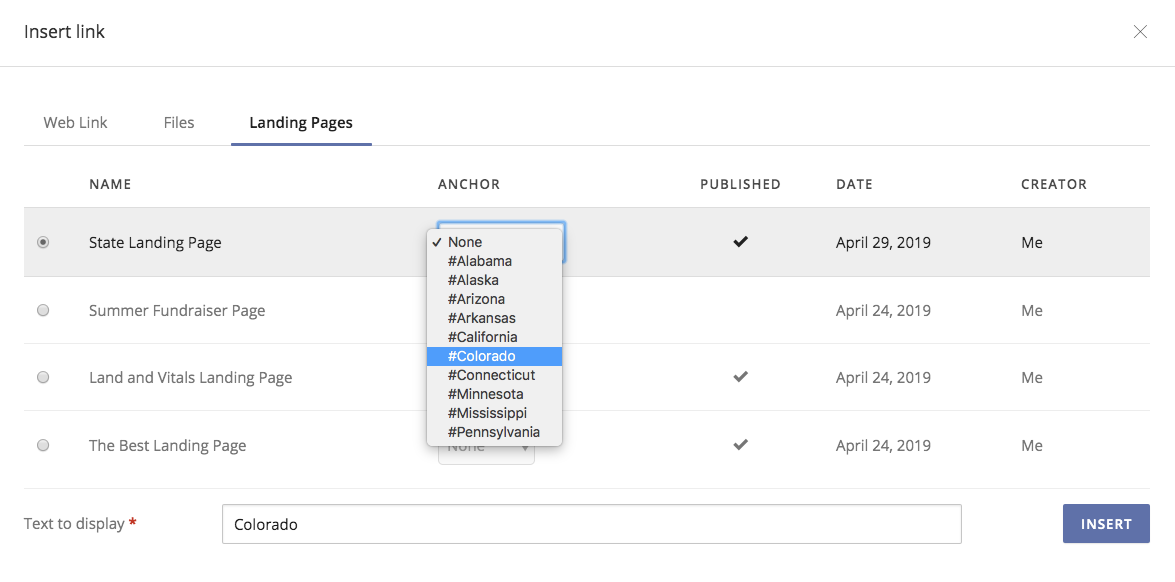Click inside the Text to display field
Screen dimensions: 1175x582
click(x=591, y=523)
